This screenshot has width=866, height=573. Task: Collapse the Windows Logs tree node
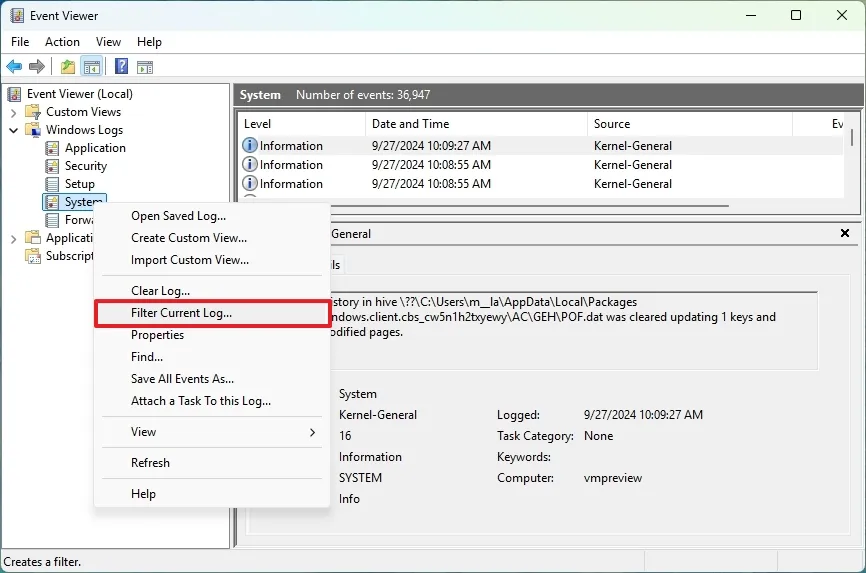[x=14, y=130]
